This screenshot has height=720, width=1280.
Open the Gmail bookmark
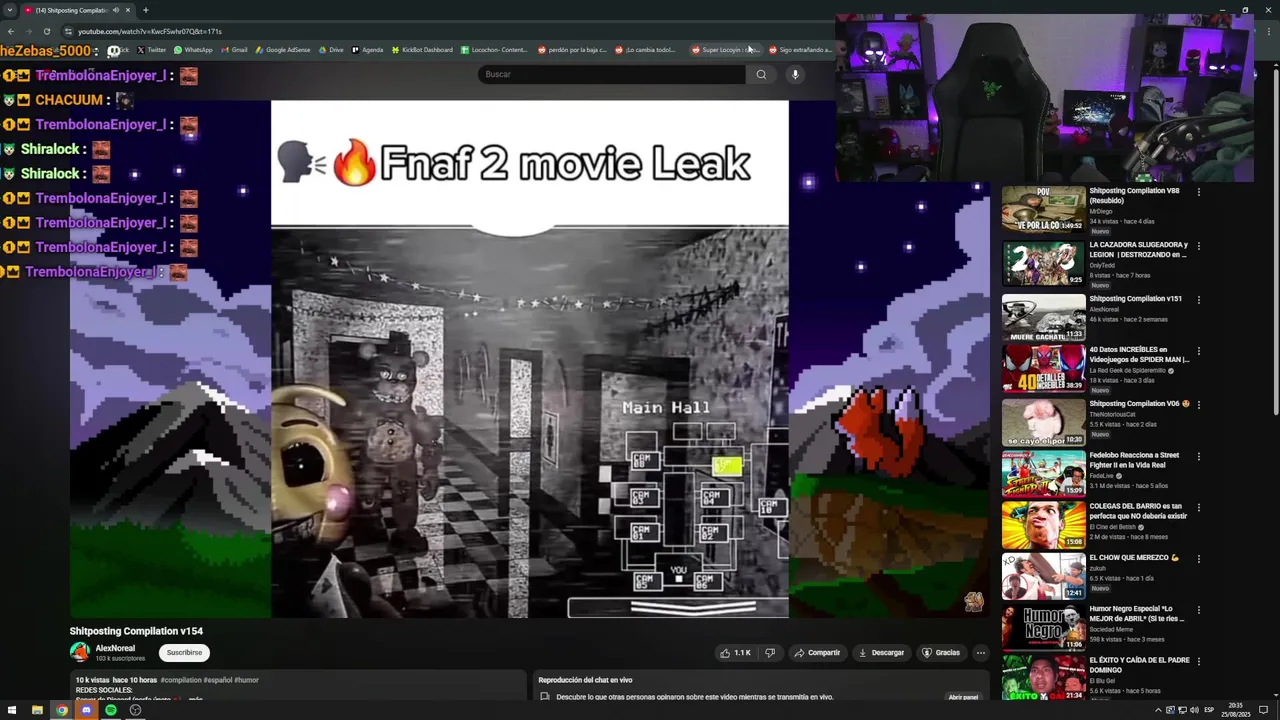(x=234, y=50)
